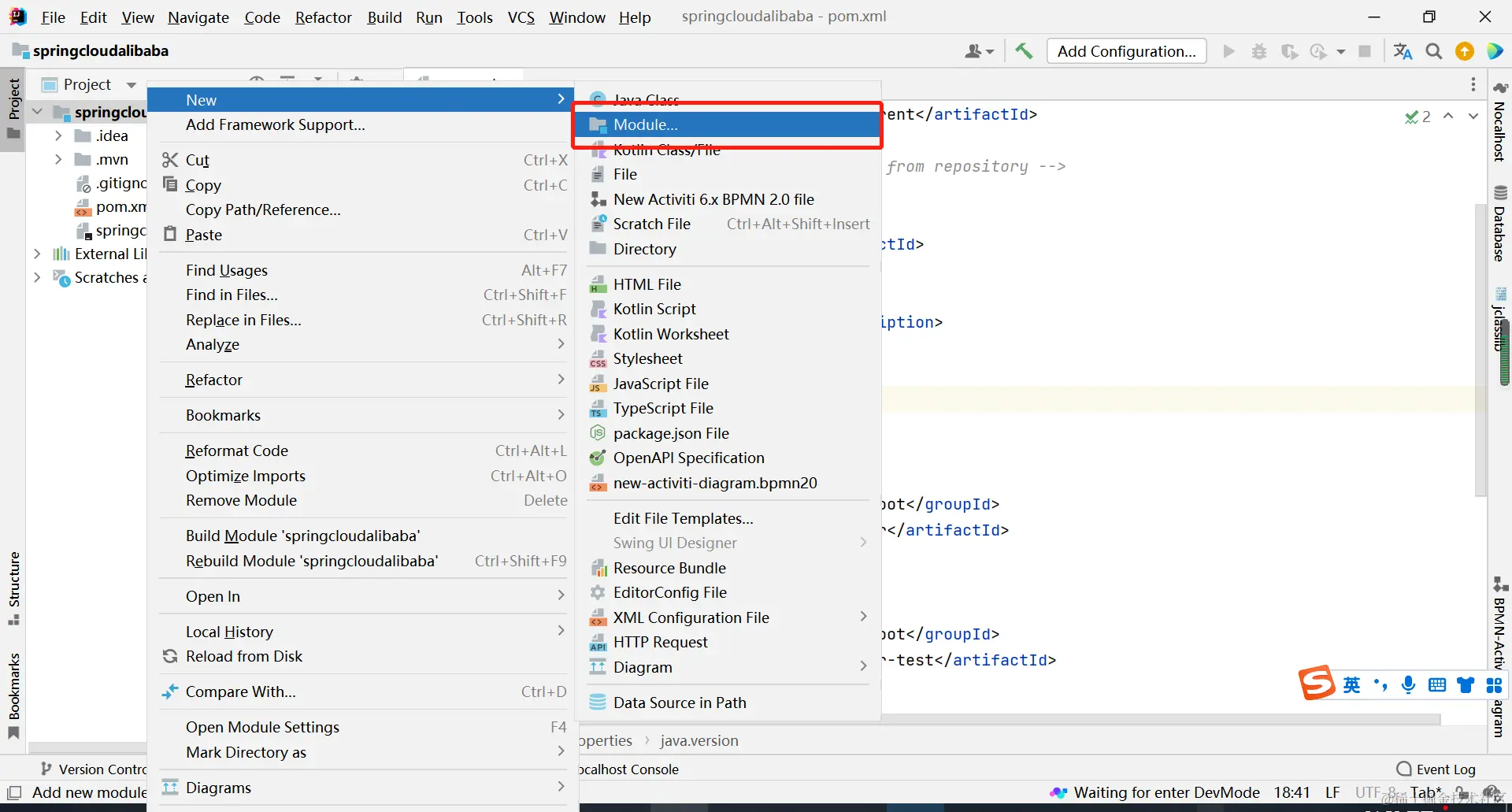1512x812 pixels.
Task: Click the editor horizontal scrollbar
Action: pos(1162,719)
